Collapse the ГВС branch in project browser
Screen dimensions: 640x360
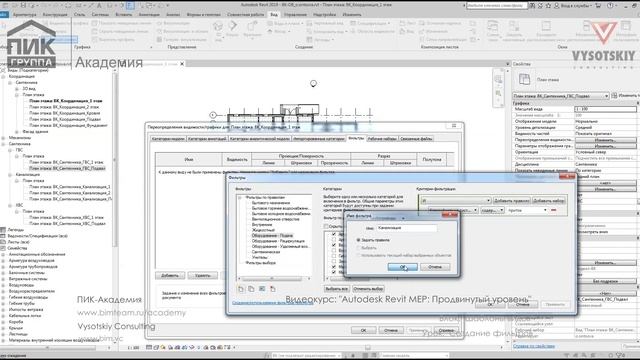click(x=10, y=150)
